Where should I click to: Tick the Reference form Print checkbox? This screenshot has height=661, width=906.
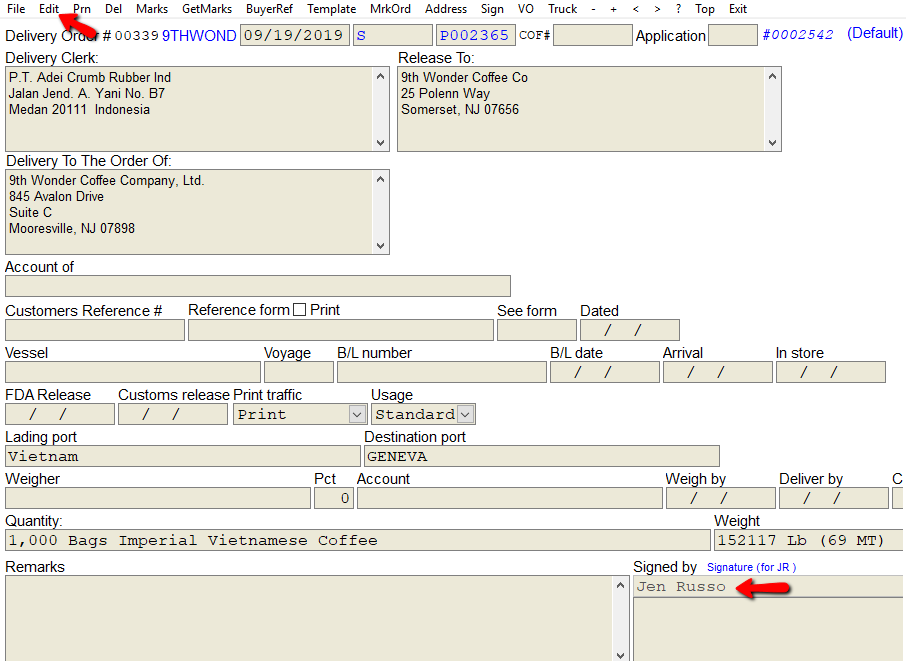point(299,310)
